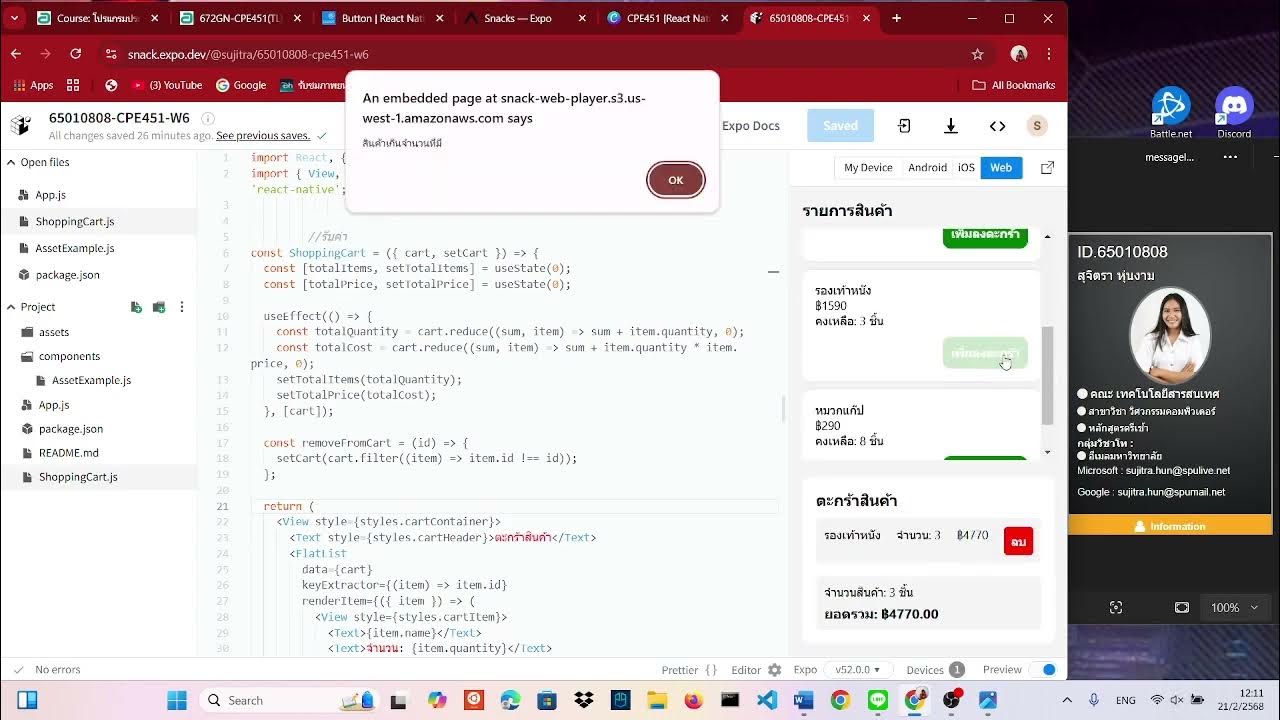This screenshot has height=720, width=1280.
Task: Click green add-to-cart button at top of list
Action: (985, 237)
